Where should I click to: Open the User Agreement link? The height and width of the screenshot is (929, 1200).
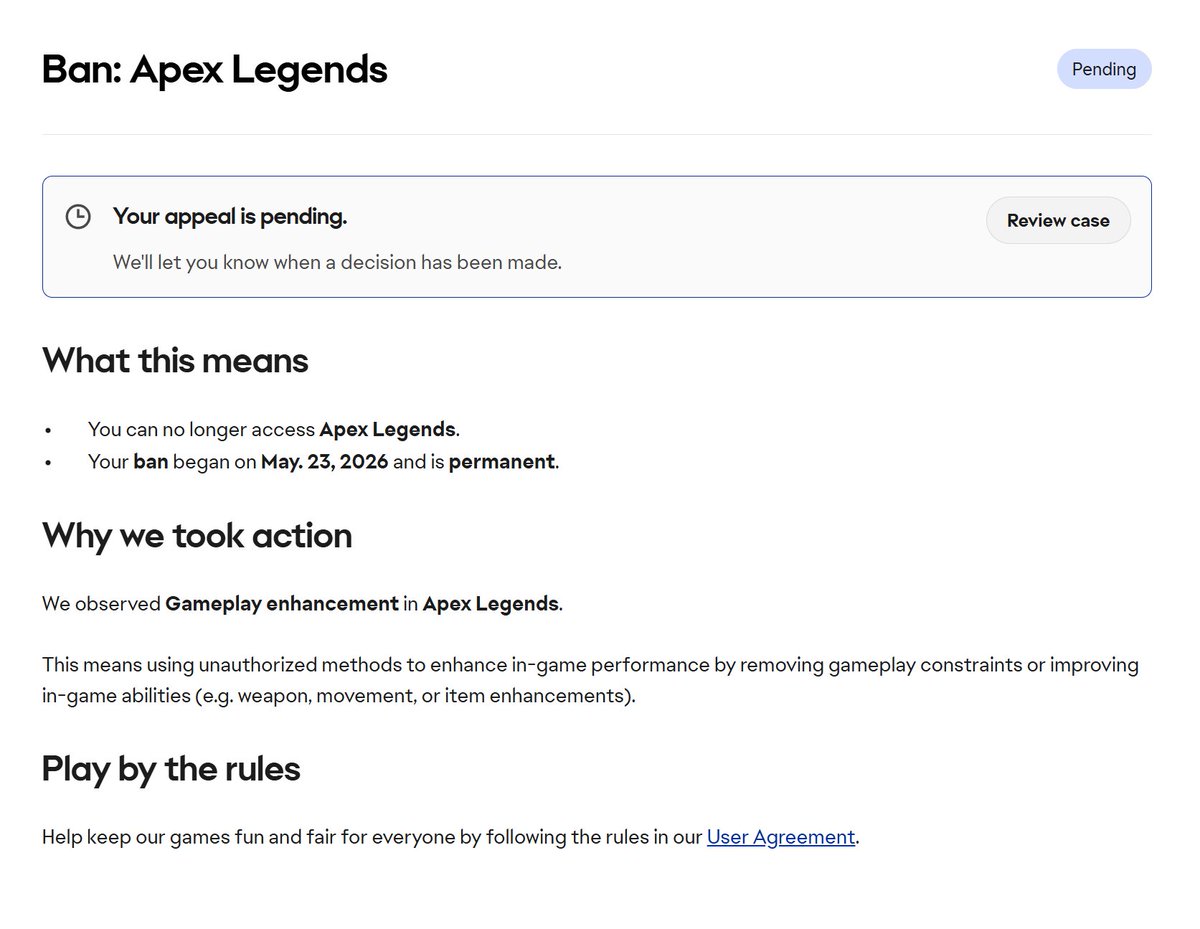[x=781, y=837]
